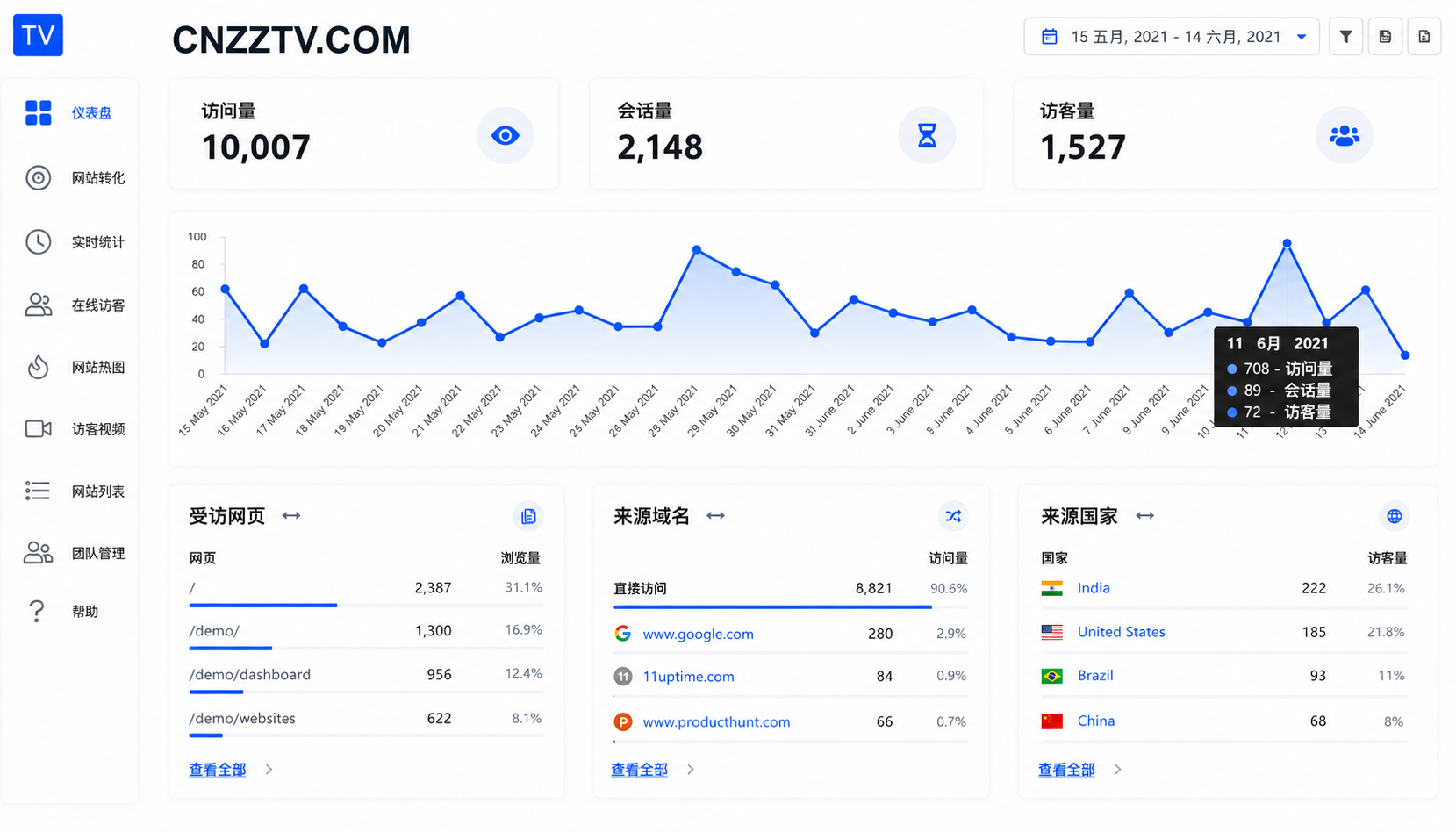Click the document icon in 受访网页 panel

tap(528, 516)
